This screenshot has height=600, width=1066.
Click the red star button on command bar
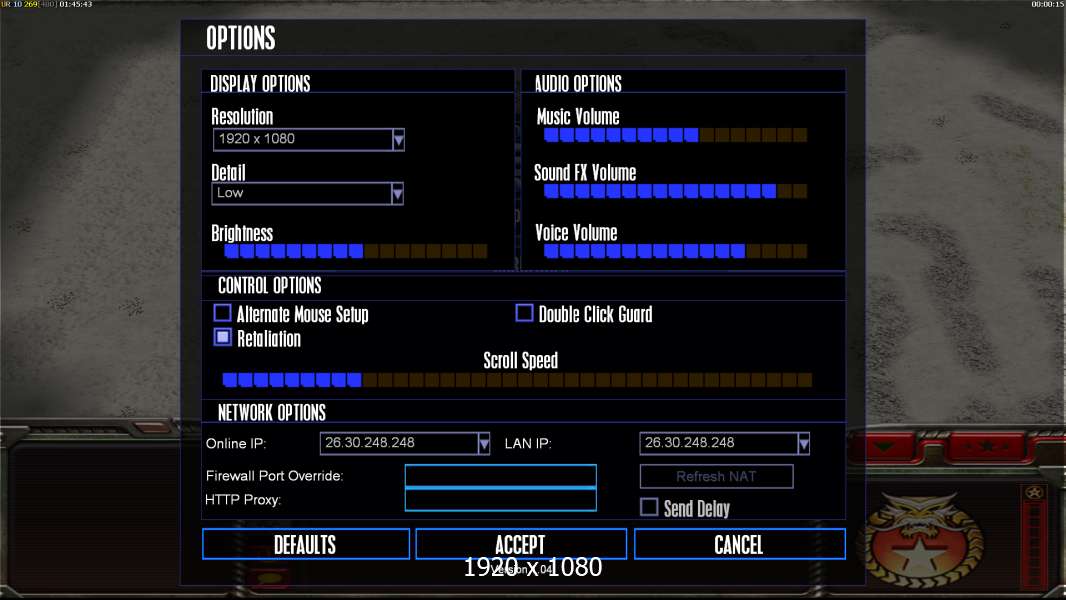pos(987,446)
